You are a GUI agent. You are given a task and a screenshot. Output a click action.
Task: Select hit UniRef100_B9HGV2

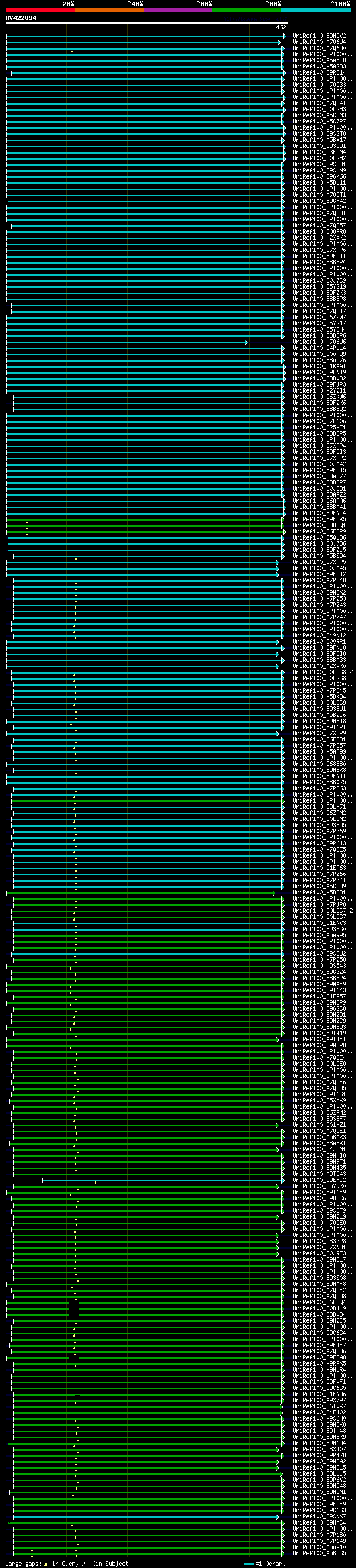319,36
